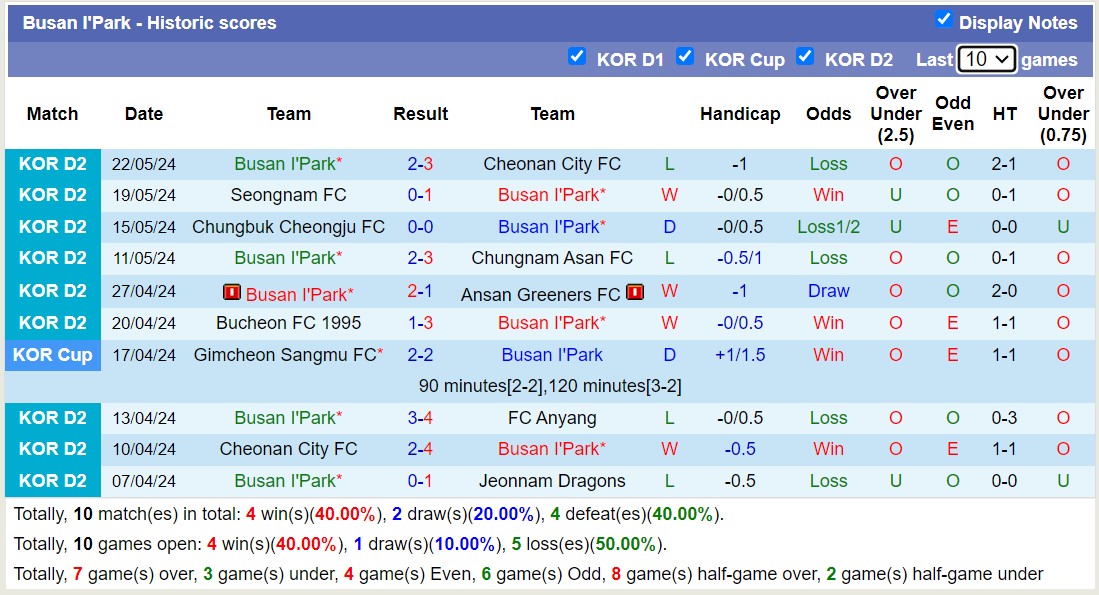Image resolution: width=1099 pixels, height=595 pixels.
Task: Click the KOR D2 badge for the Chungbuk Cheongju match
Action: click(x=52, y=226)
